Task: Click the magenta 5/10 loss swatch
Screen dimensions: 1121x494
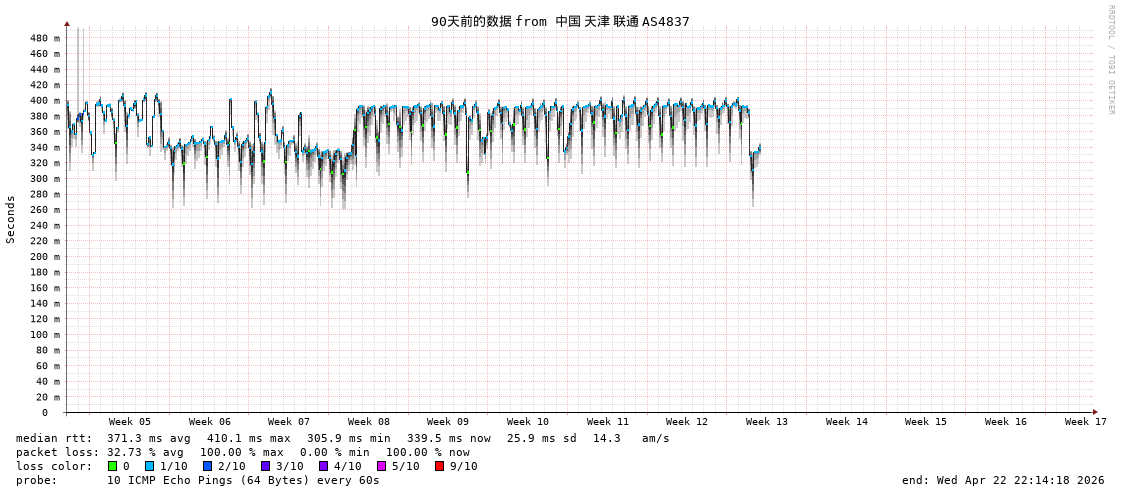Action: coord(381,466)
